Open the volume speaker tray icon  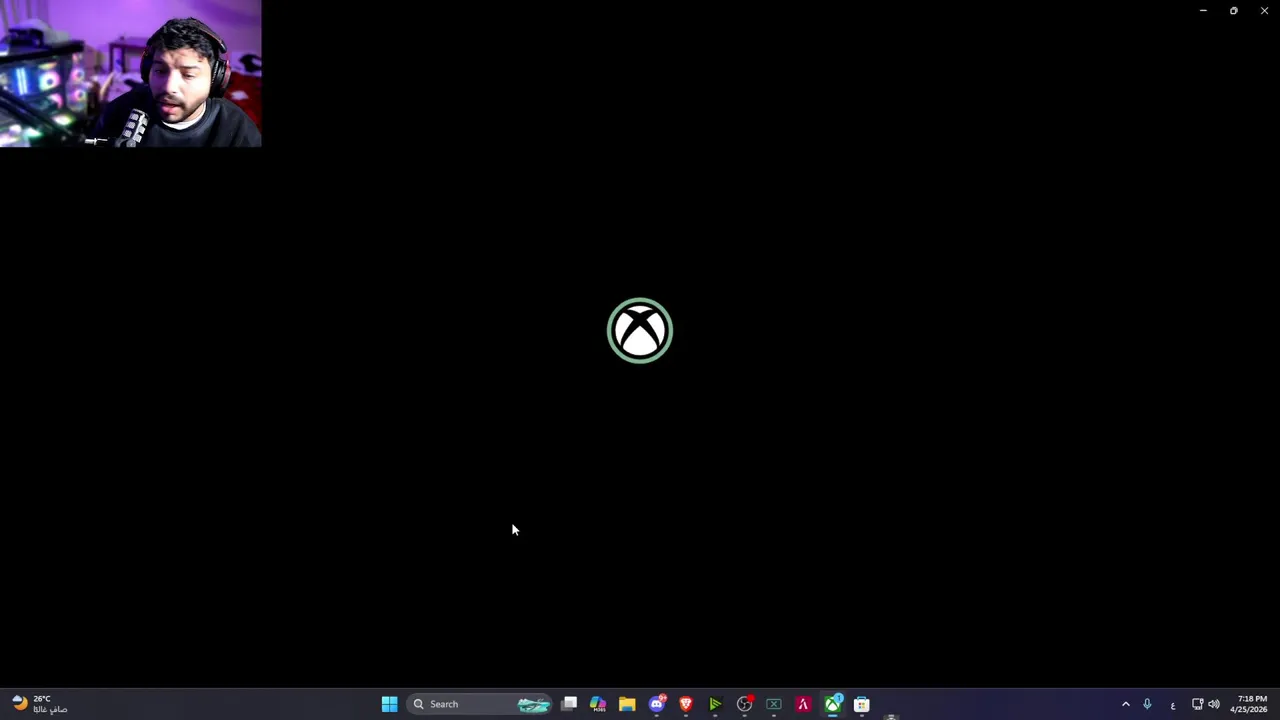point(1214,704)
